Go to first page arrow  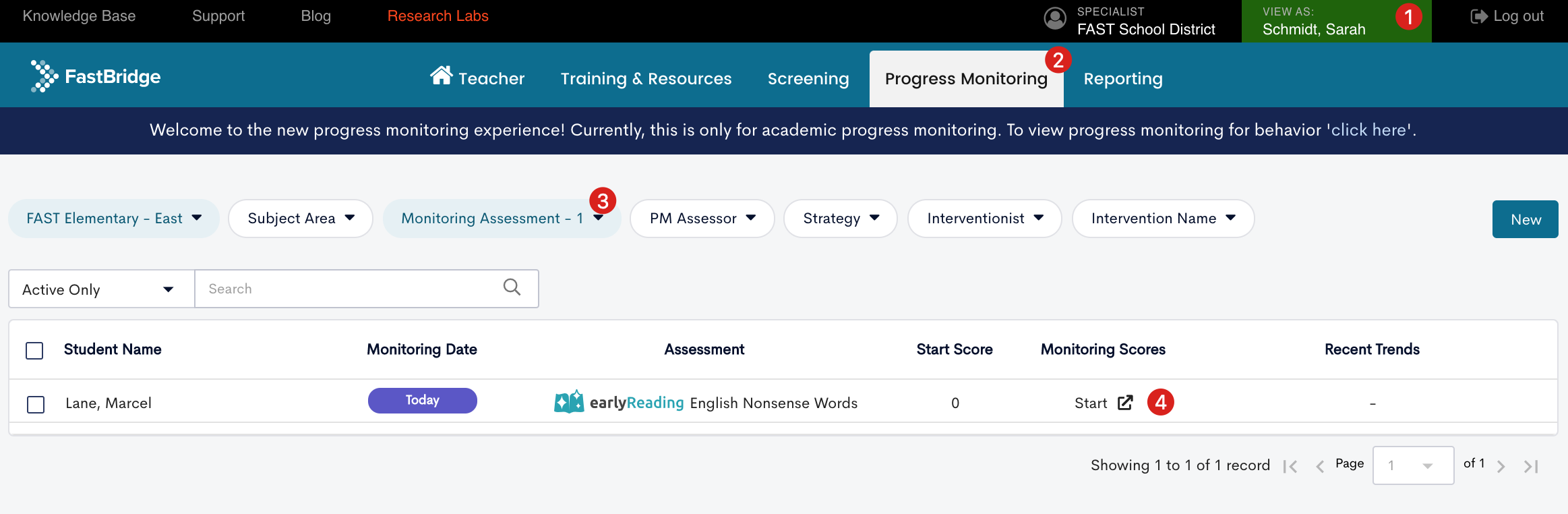[1290, 466]
